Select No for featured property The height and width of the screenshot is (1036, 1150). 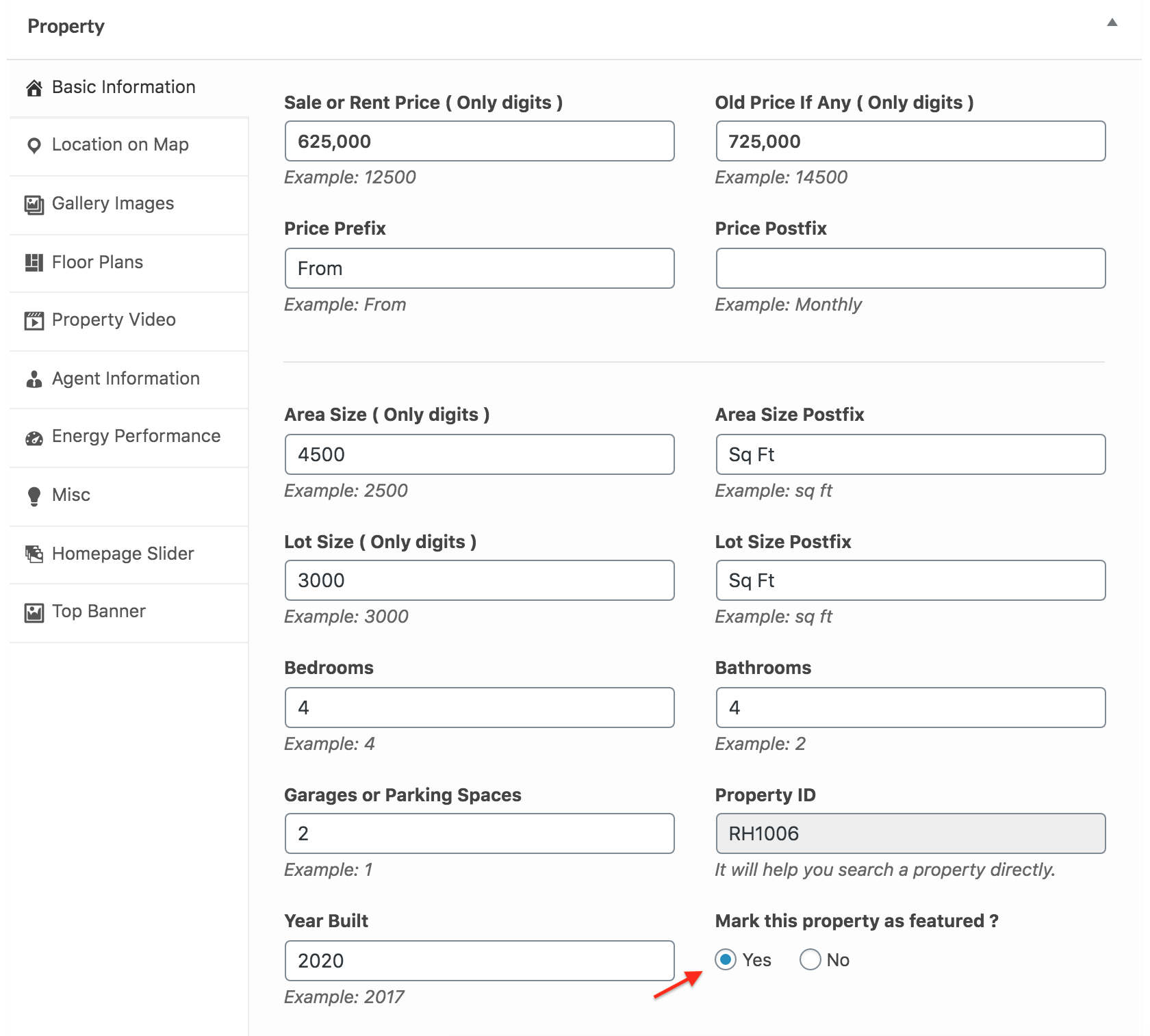pos(810,959)
